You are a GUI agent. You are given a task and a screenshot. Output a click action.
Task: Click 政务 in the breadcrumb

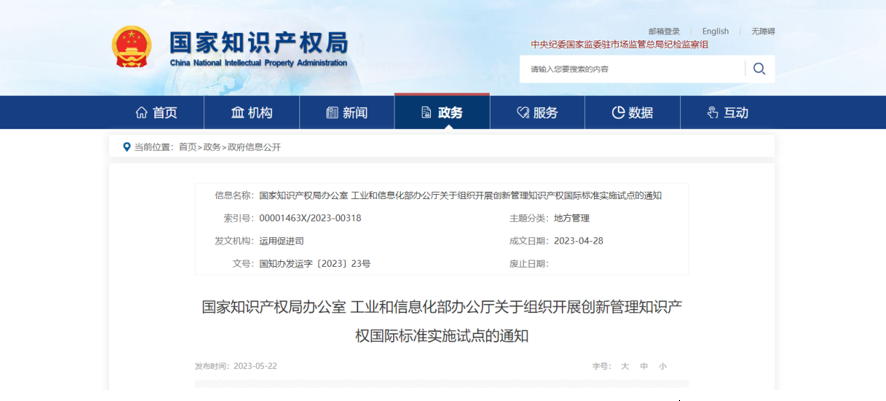(x=212, y=147)
